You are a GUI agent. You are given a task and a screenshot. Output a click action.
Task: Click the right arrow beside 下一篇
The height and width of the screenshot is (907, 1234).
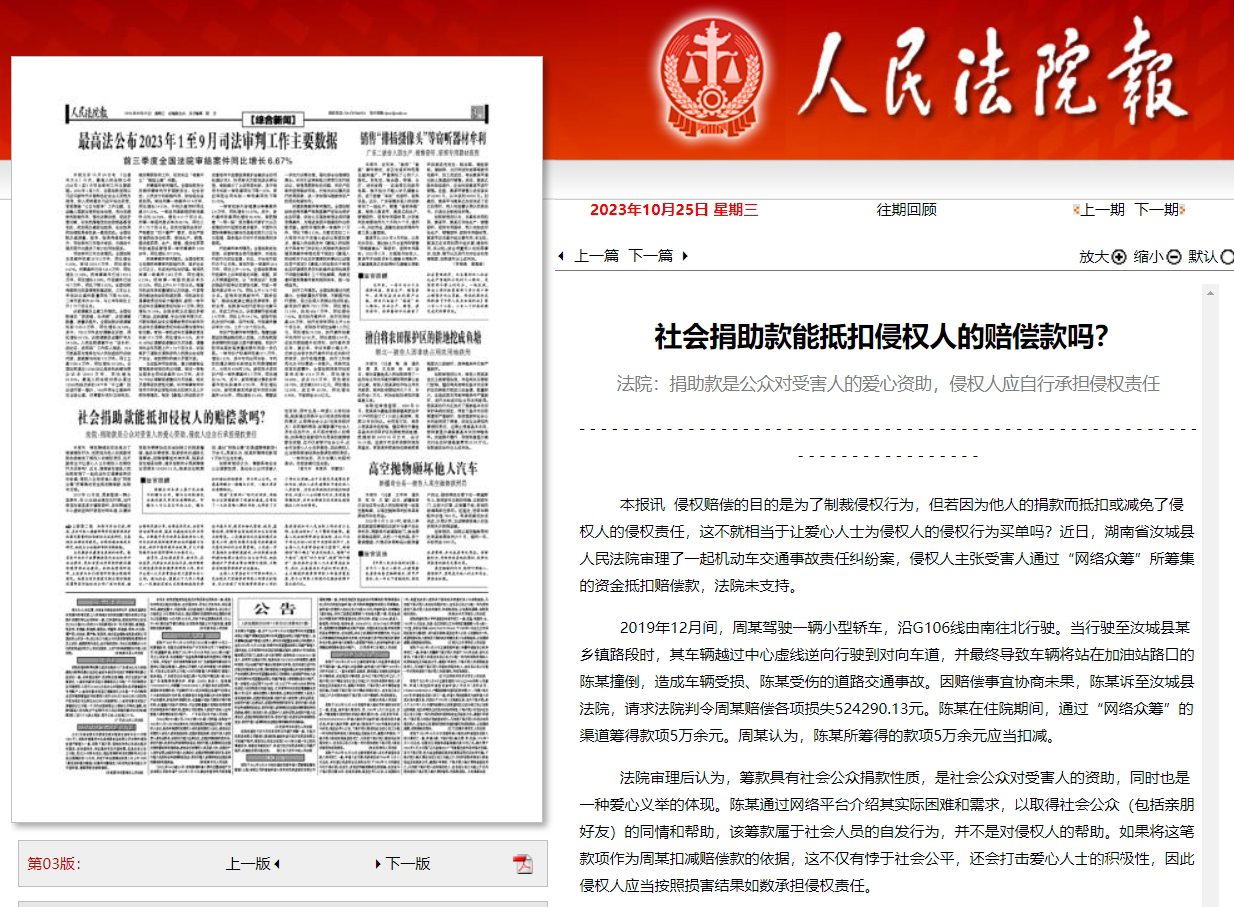click(685, 256)
